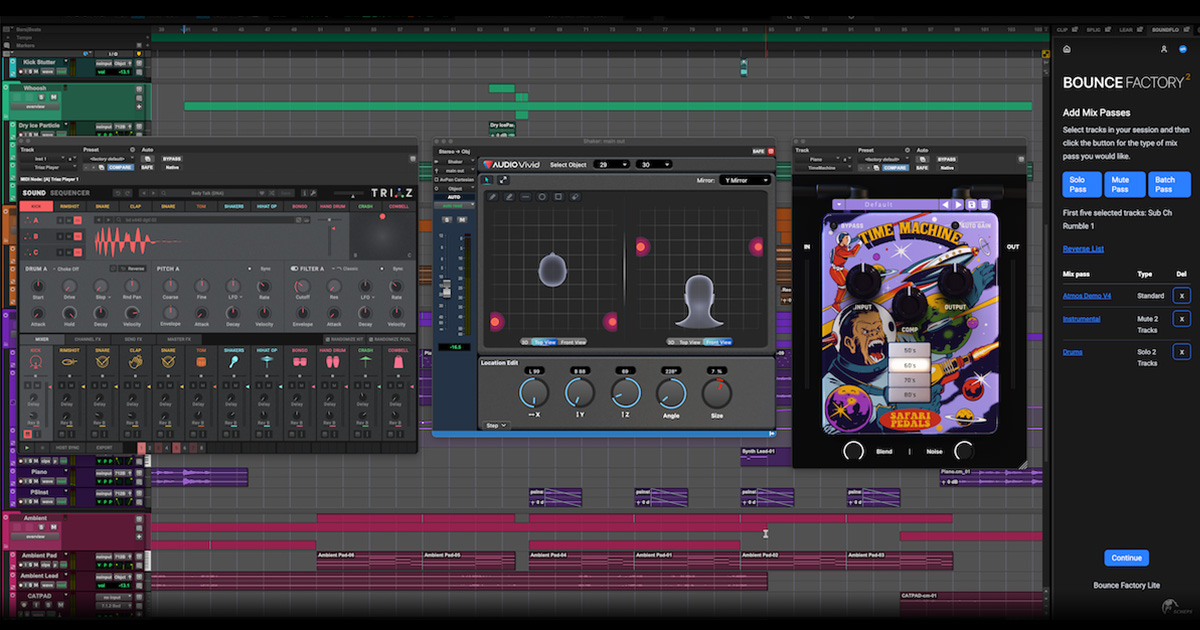Viewport: 1200px width, 630px height.
Task: Select the pointer tool in Audio Vivid toolbar
Action: coord(485,180)
